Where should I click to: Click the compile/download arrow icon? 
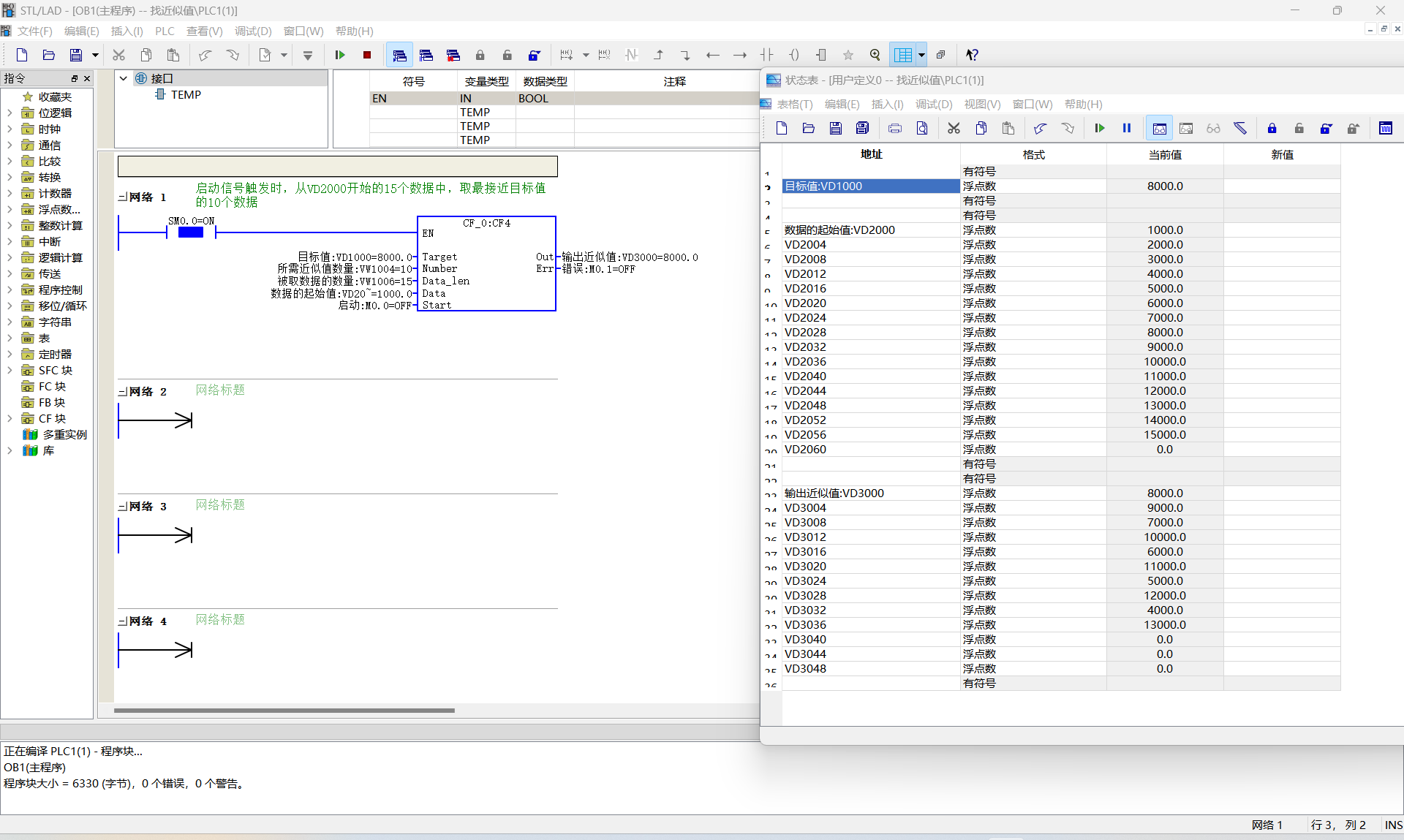pos(308,55)
